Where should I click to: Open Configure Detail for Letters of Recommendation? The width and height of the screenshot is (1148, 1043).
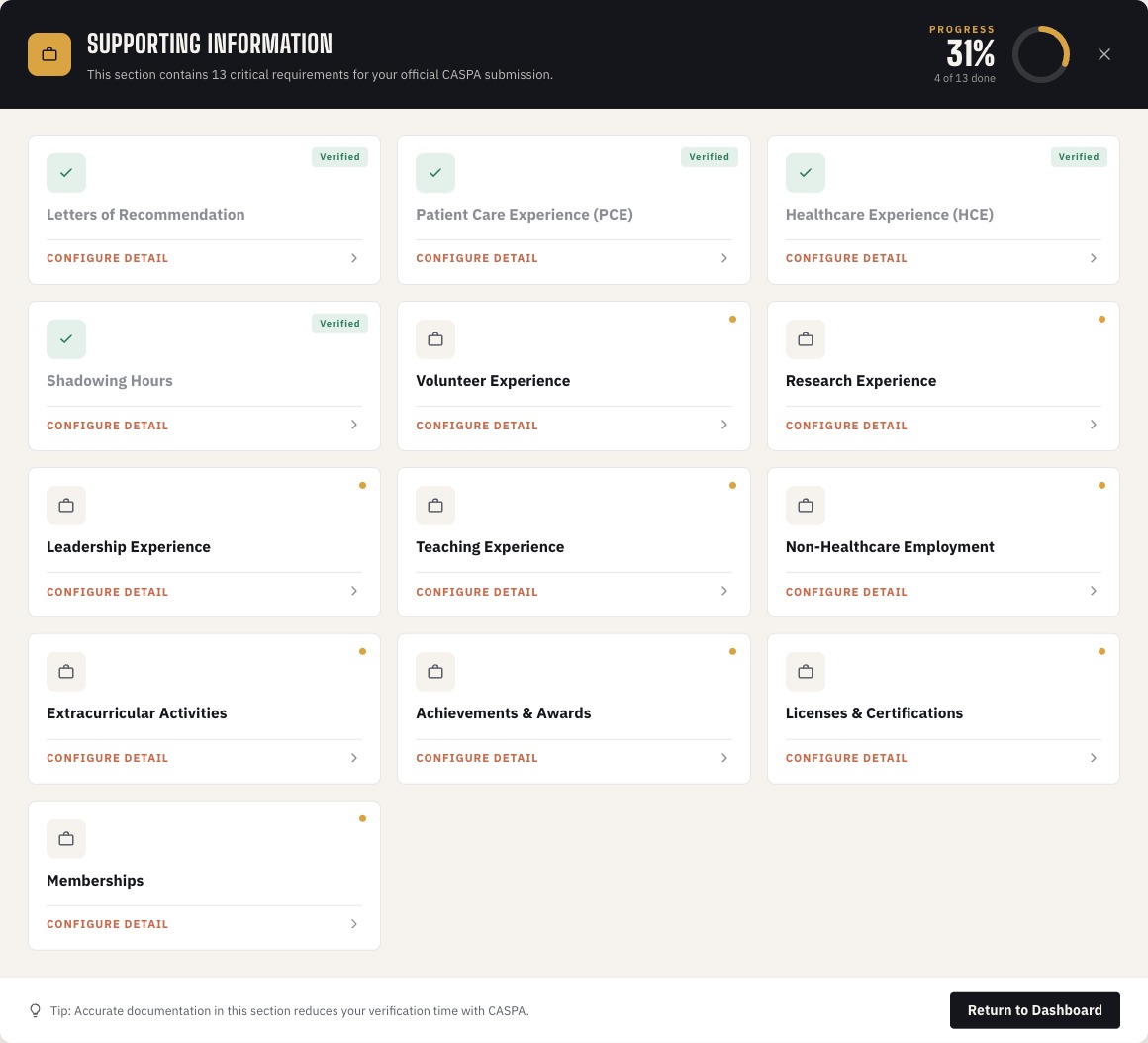(108, 258)
